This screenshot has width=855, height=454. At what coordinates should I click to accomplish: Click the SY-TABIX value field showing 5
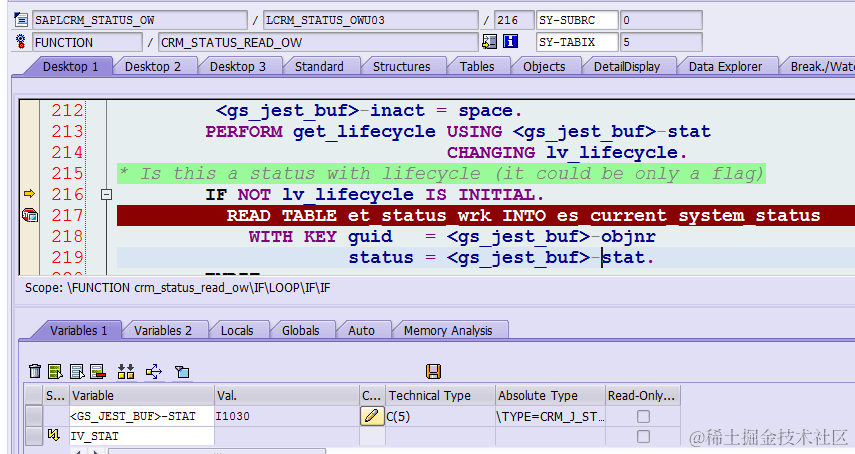pyautogui.click(x=661, y=42)
